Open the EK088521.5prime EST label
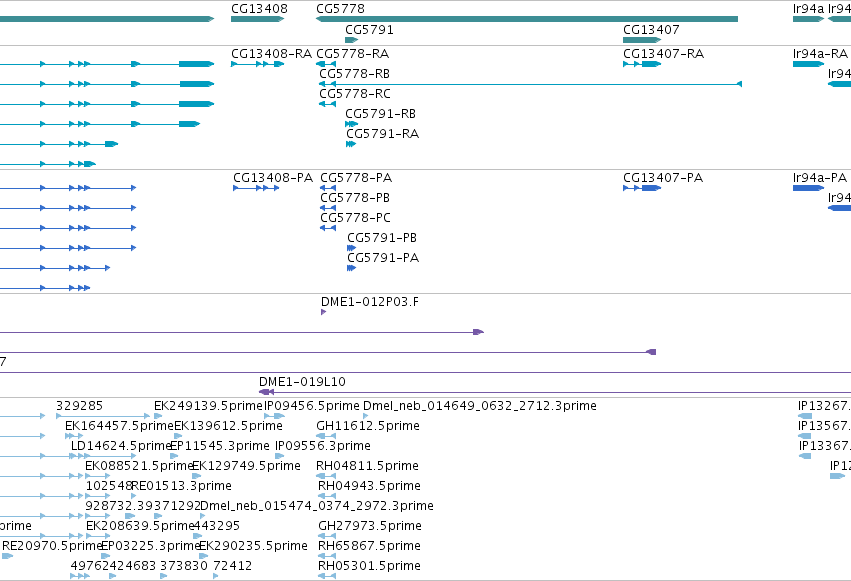Screen dimensions: 851x581 pos(139,466)
